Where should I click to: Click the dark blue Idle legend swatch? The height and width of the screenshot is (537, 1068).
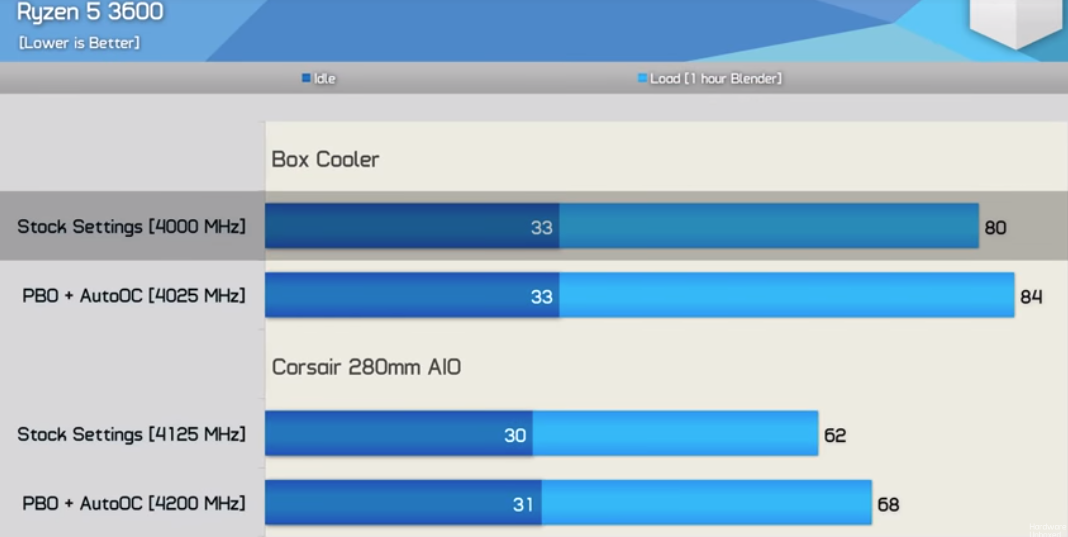307,78
